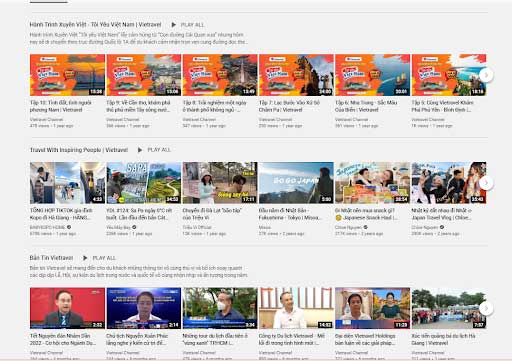Play all Bản Tin Vietravel videos
Screen dimensions: 512x361
pos(99,258)
